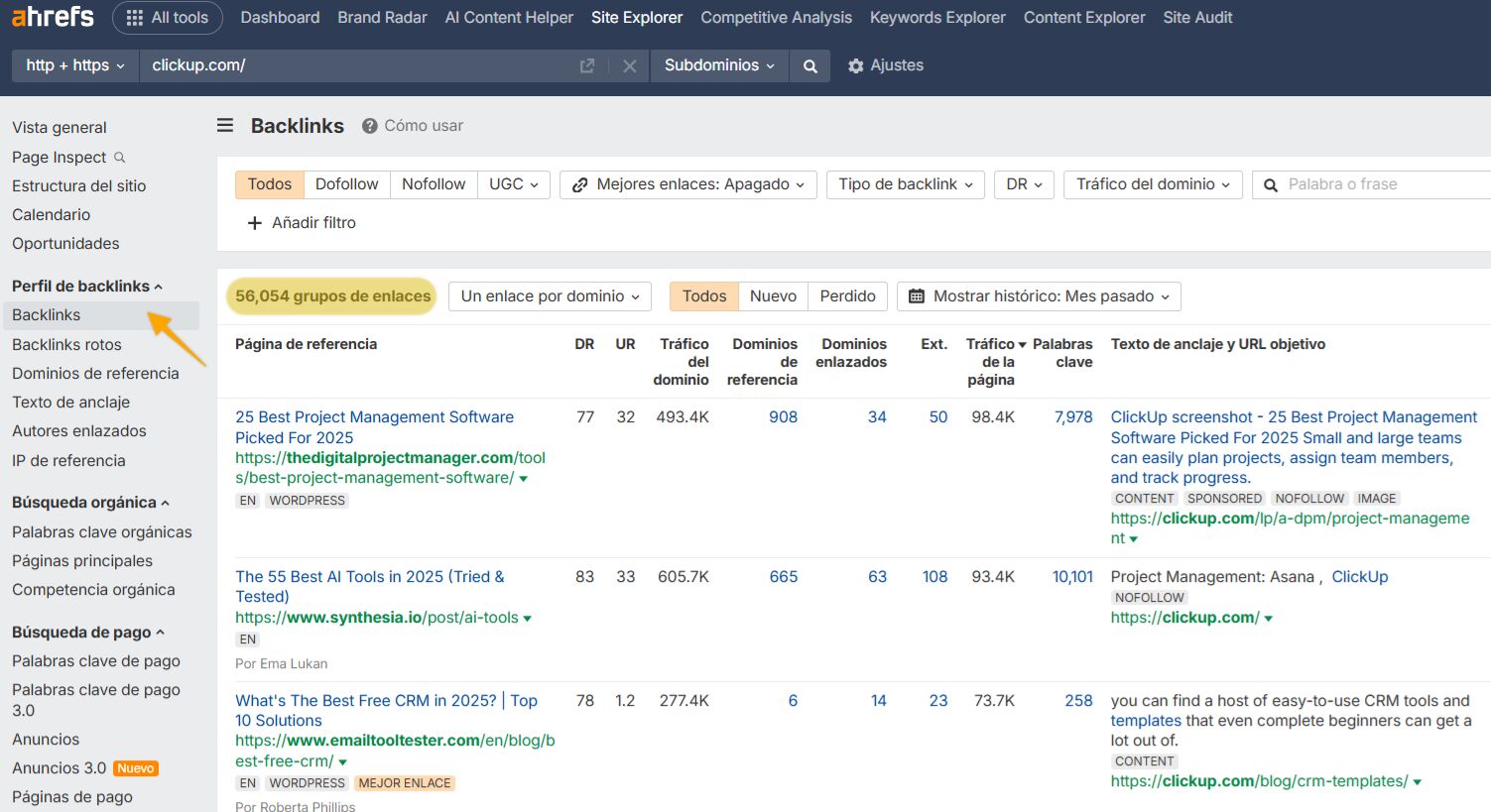The image size is (1491, 812).
Task: Show only Perdido backlinks
Action: (x=848, y=295)
